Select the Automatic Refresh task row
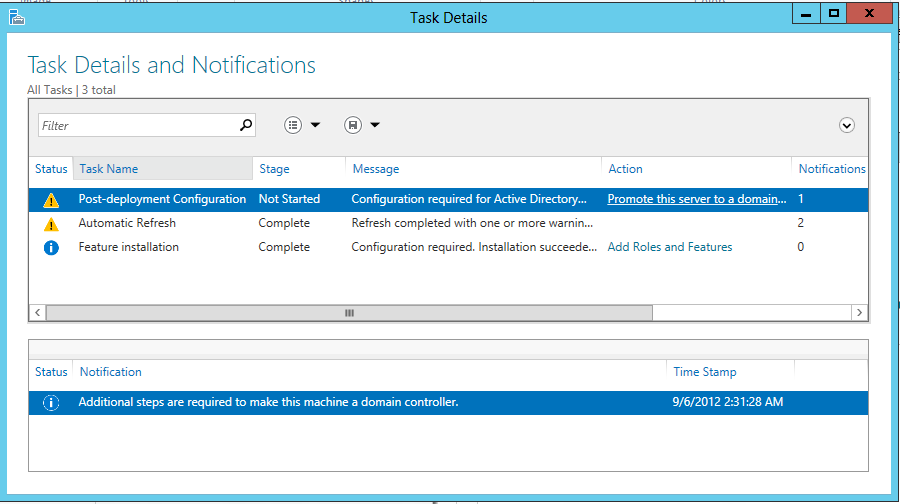 [448, 223]
